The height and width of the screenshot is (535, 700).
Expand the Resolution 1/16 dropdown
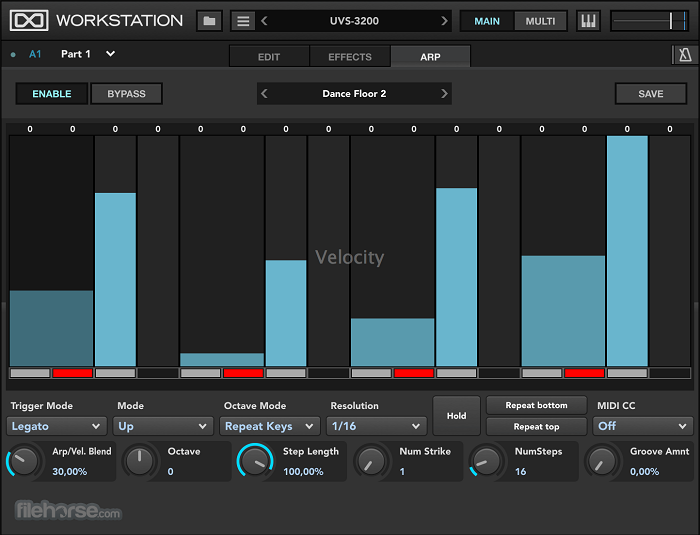[377, 426]
